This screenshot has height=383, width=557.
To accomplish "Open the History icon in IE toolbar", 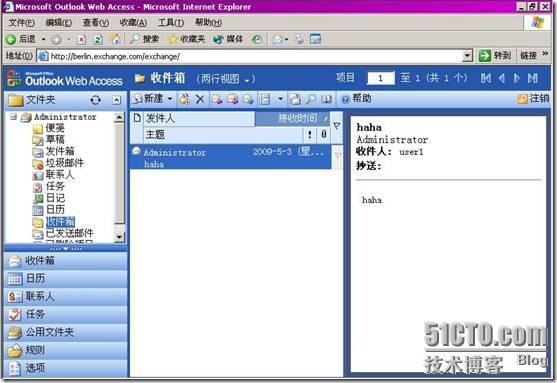I will coord(256,39).
